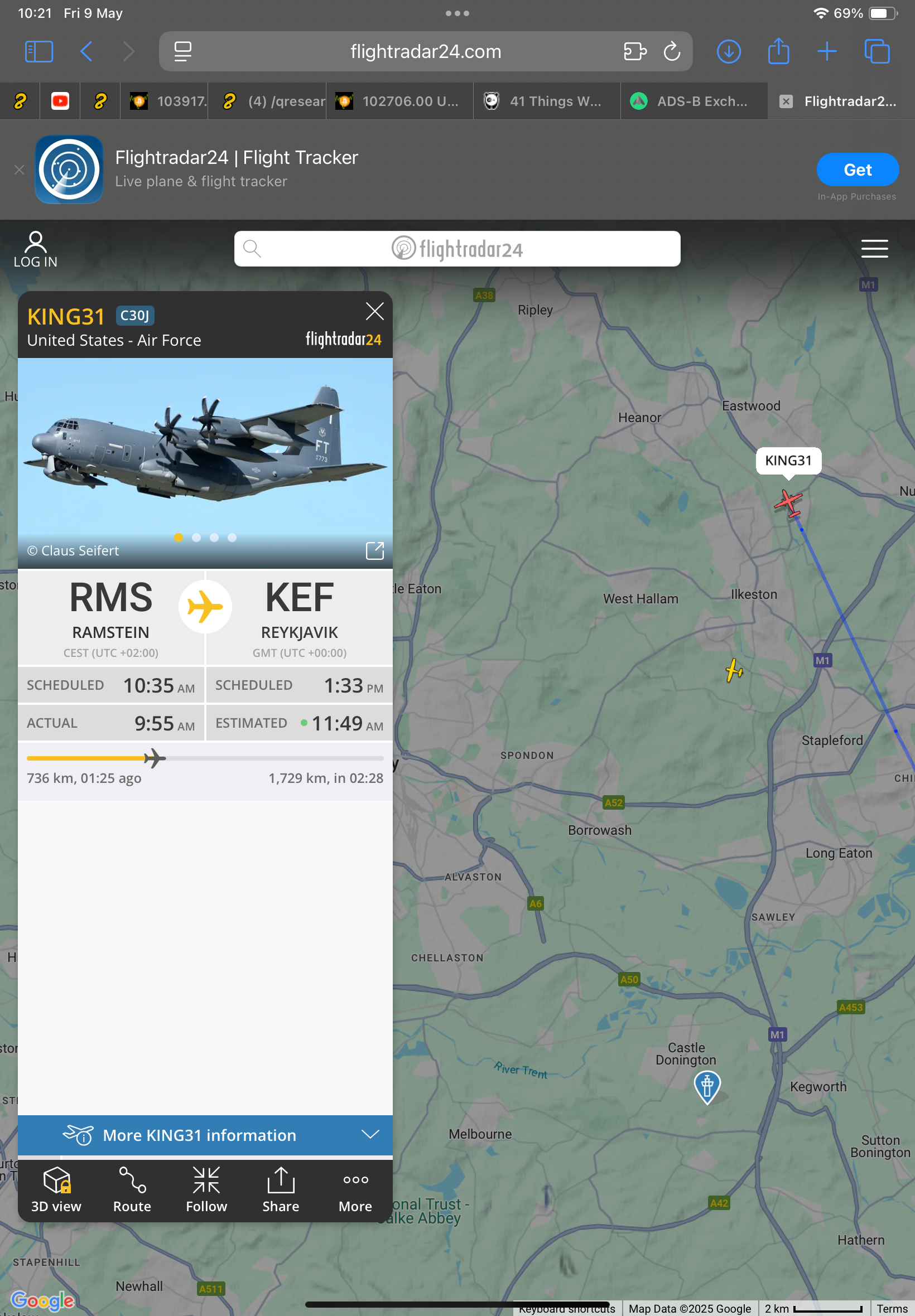Open Safari downloads list
Screen dimensions: 915x1316
point(729,51)
